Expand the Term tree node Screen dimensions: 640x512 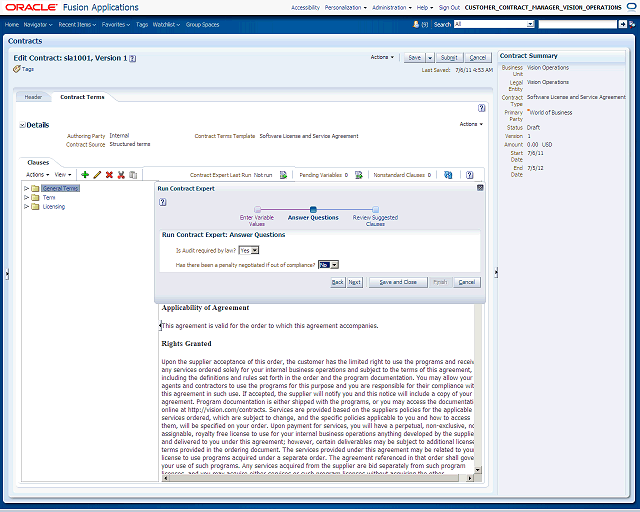point(27,198)
